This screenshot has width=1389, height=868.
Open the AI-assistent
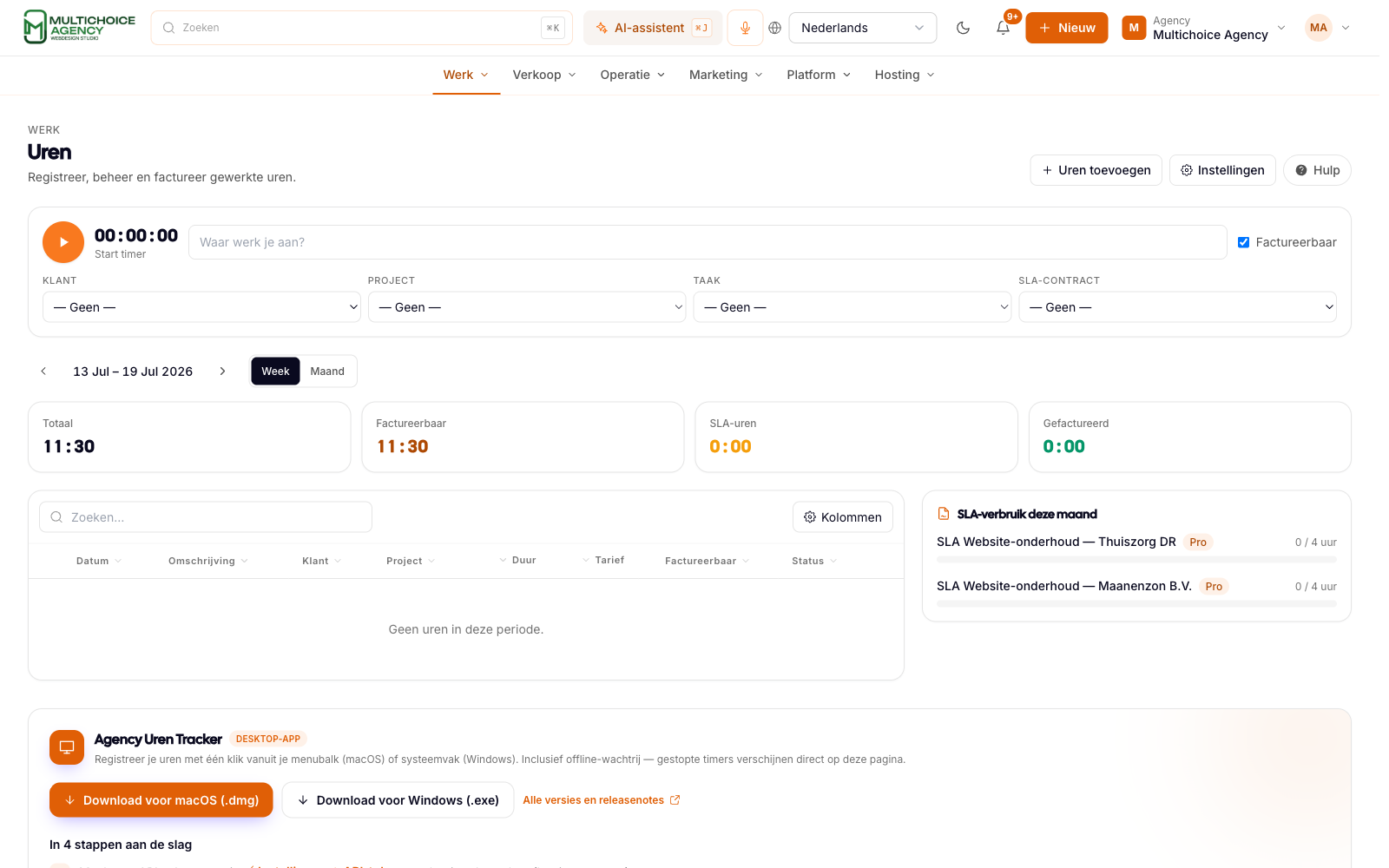tap(653, 28)
